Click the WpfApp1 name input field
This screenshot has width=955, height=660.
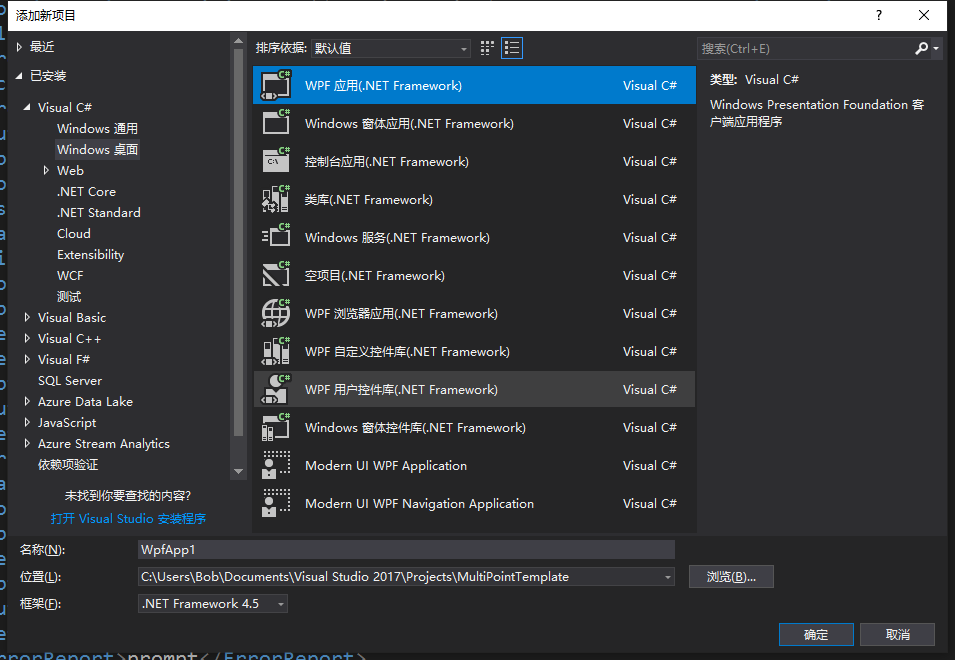tap(400, 549)
